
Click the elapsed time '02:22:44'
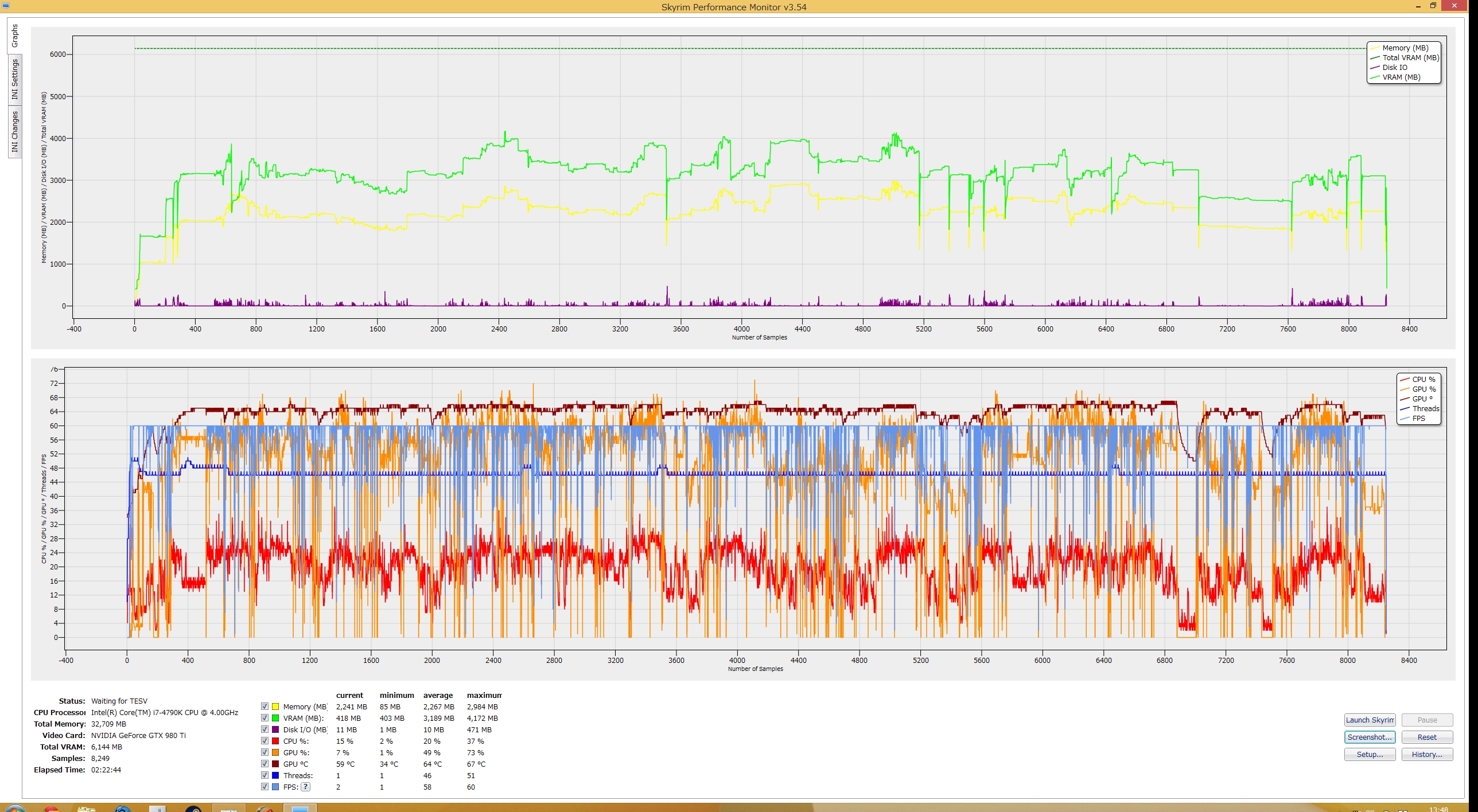pyautogui.click(x=106, y=770)
